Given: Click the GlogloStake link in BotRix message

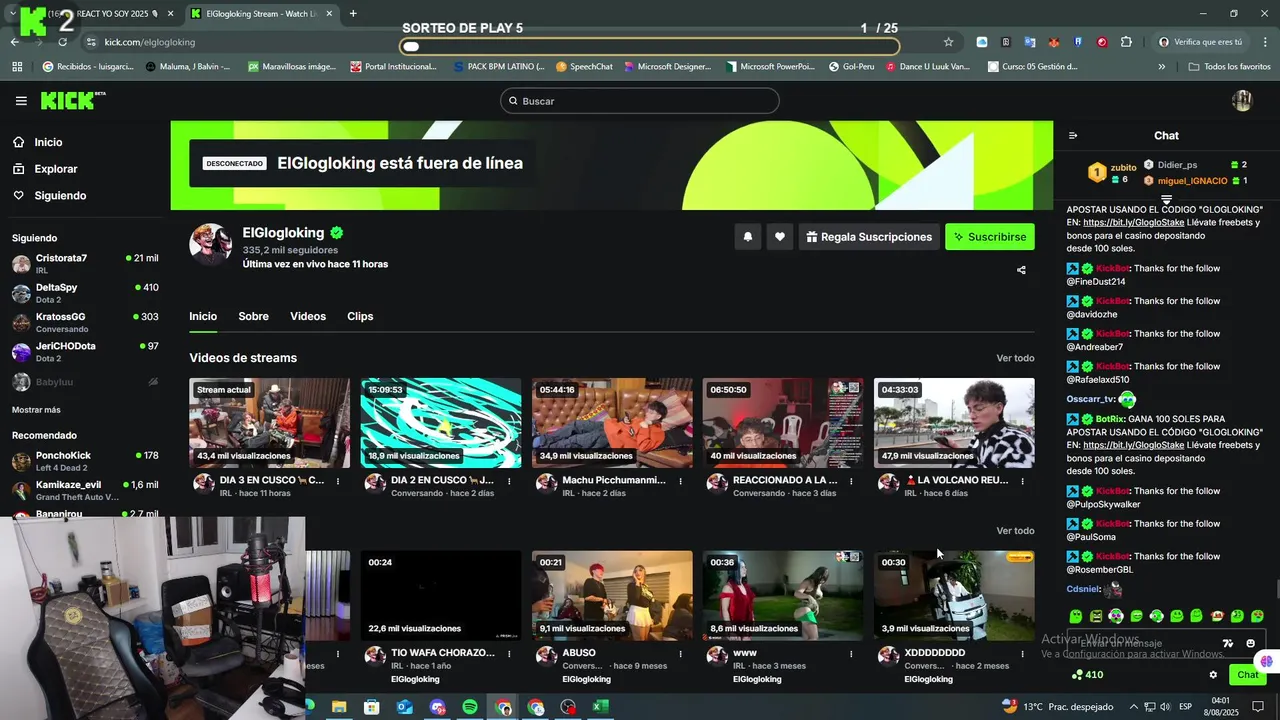Looking at the screenshot, I should click(x=1133, y=445).
